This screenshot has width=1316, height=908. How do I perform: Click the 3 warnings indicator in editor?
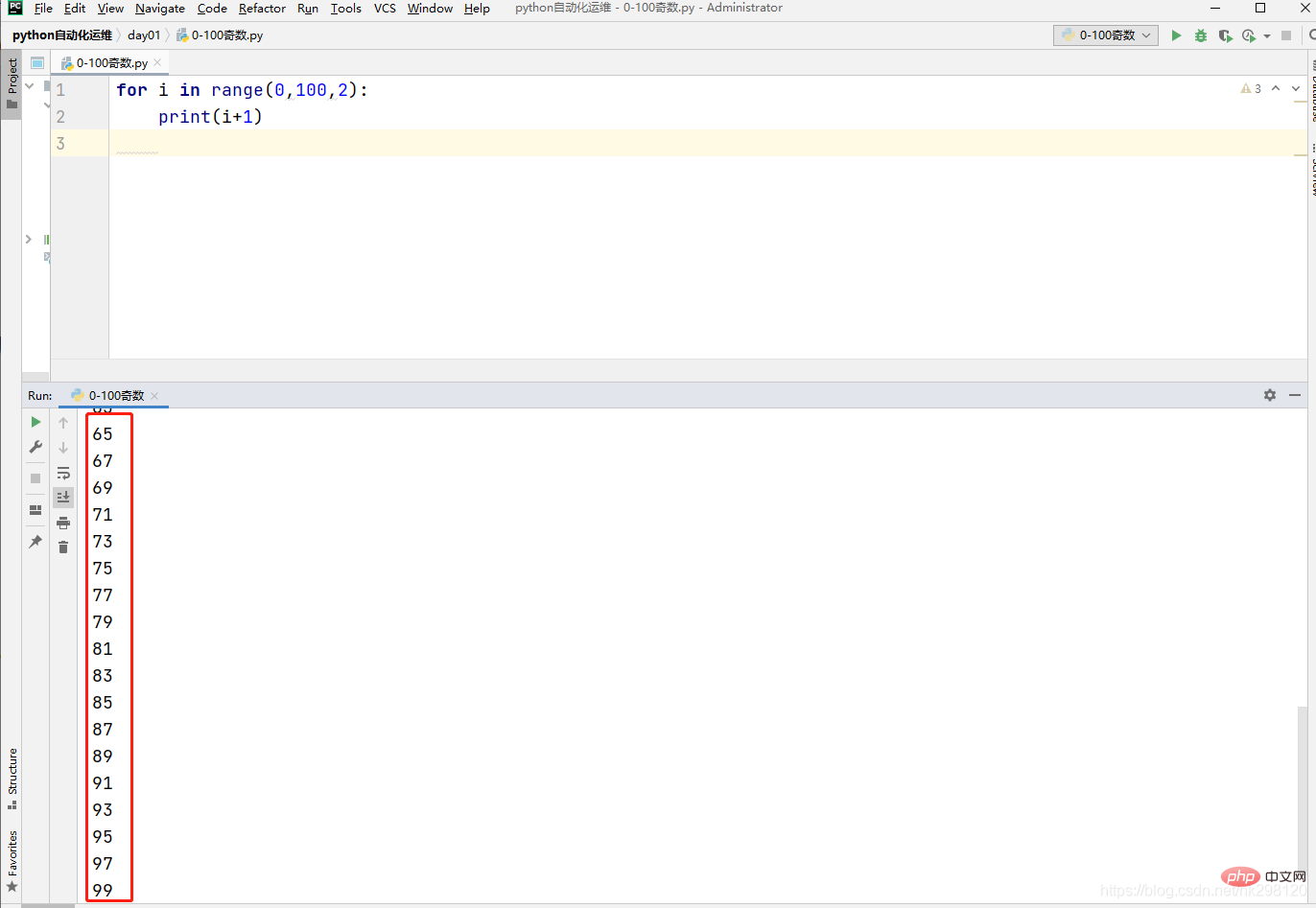coord(1252,88)
